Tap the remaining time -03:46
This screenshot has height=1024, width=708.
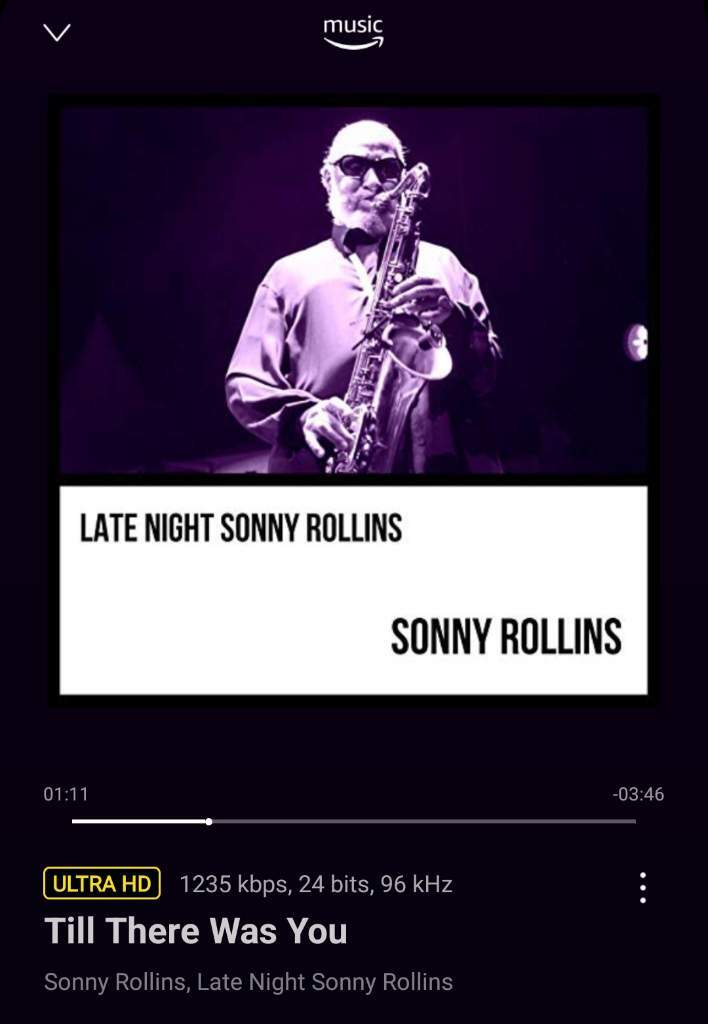(x=638, y=794)
